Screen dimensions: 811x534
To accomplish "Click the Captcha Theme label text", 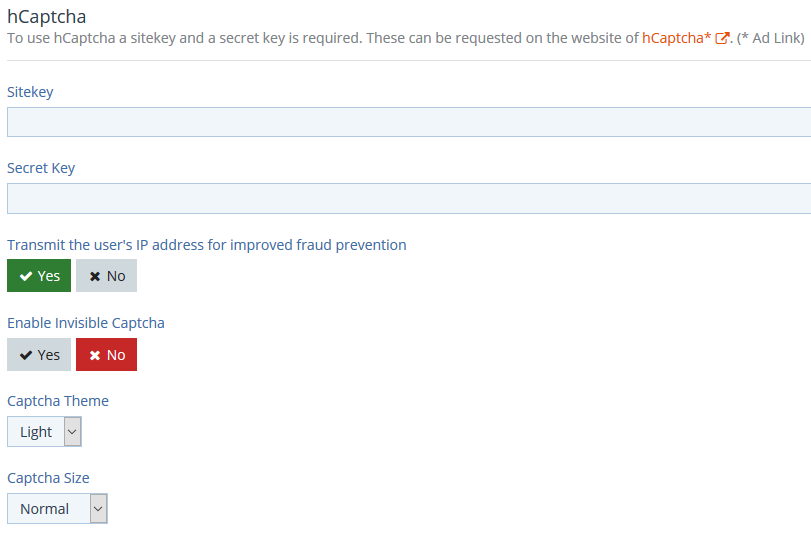I will pyautogui.click(x=58, y=401).
